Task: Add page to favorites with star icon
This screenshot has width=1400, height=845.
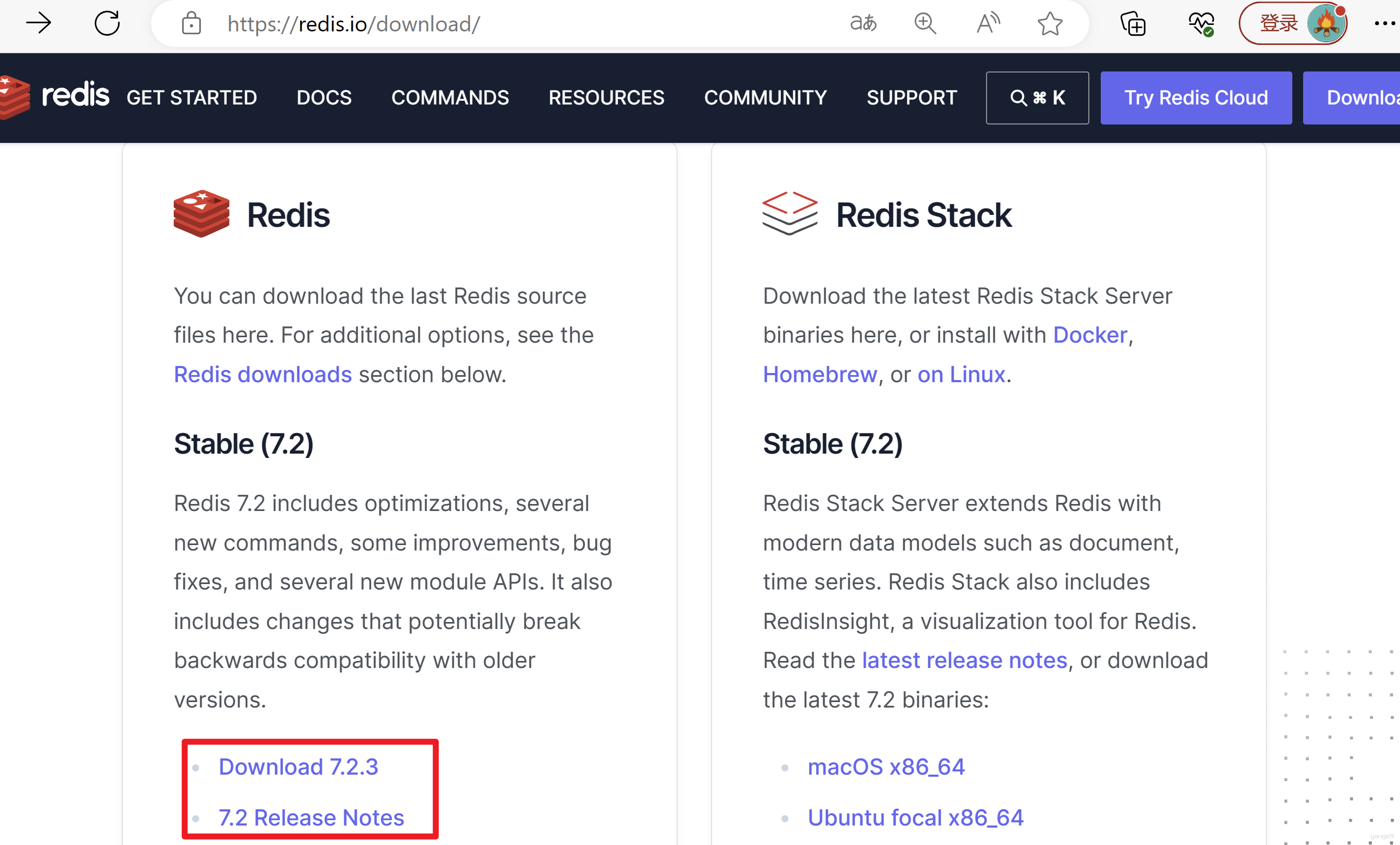Action: point(1050,24)
